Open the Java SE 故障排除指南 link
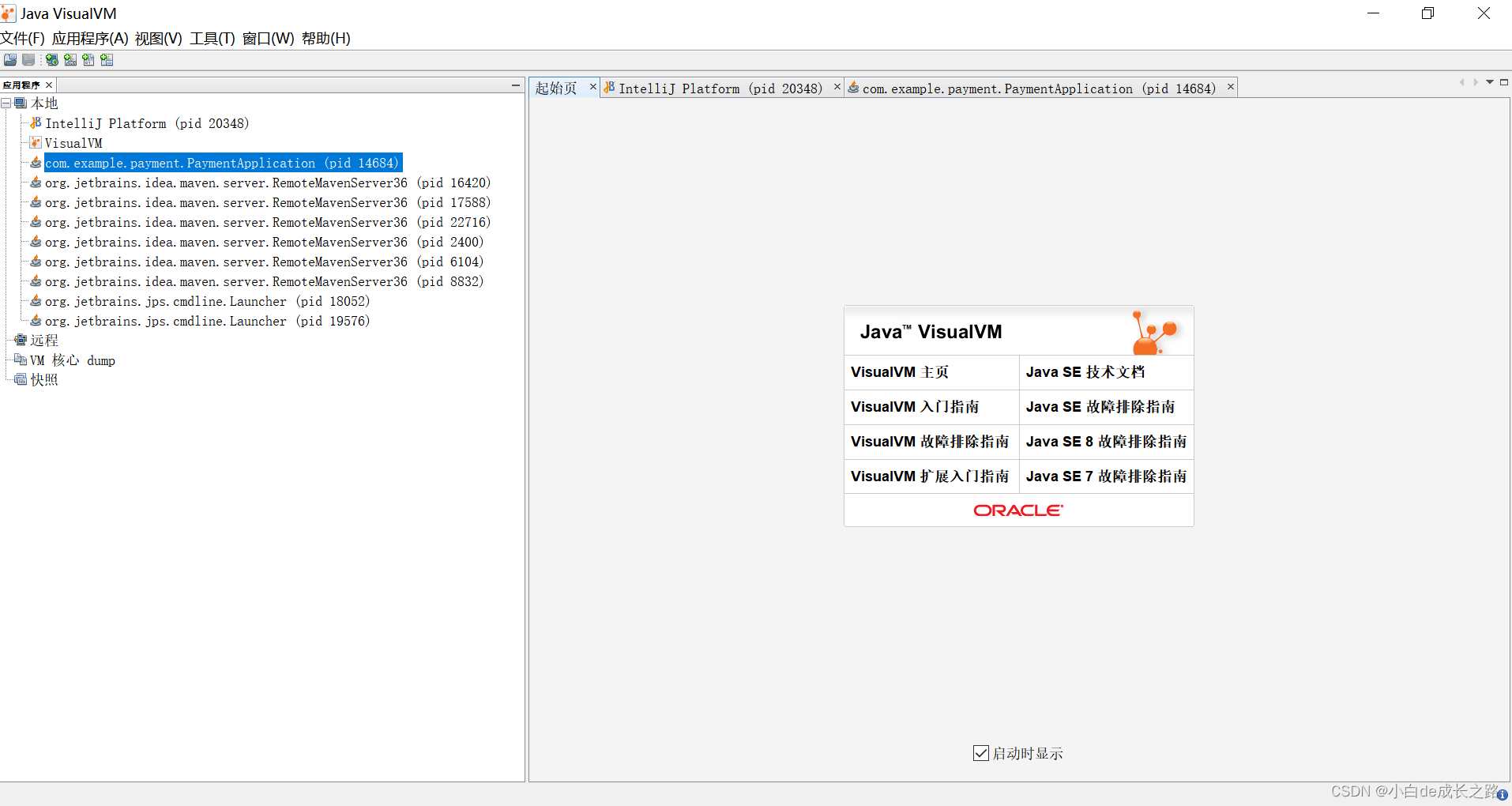 [1100, 407]
